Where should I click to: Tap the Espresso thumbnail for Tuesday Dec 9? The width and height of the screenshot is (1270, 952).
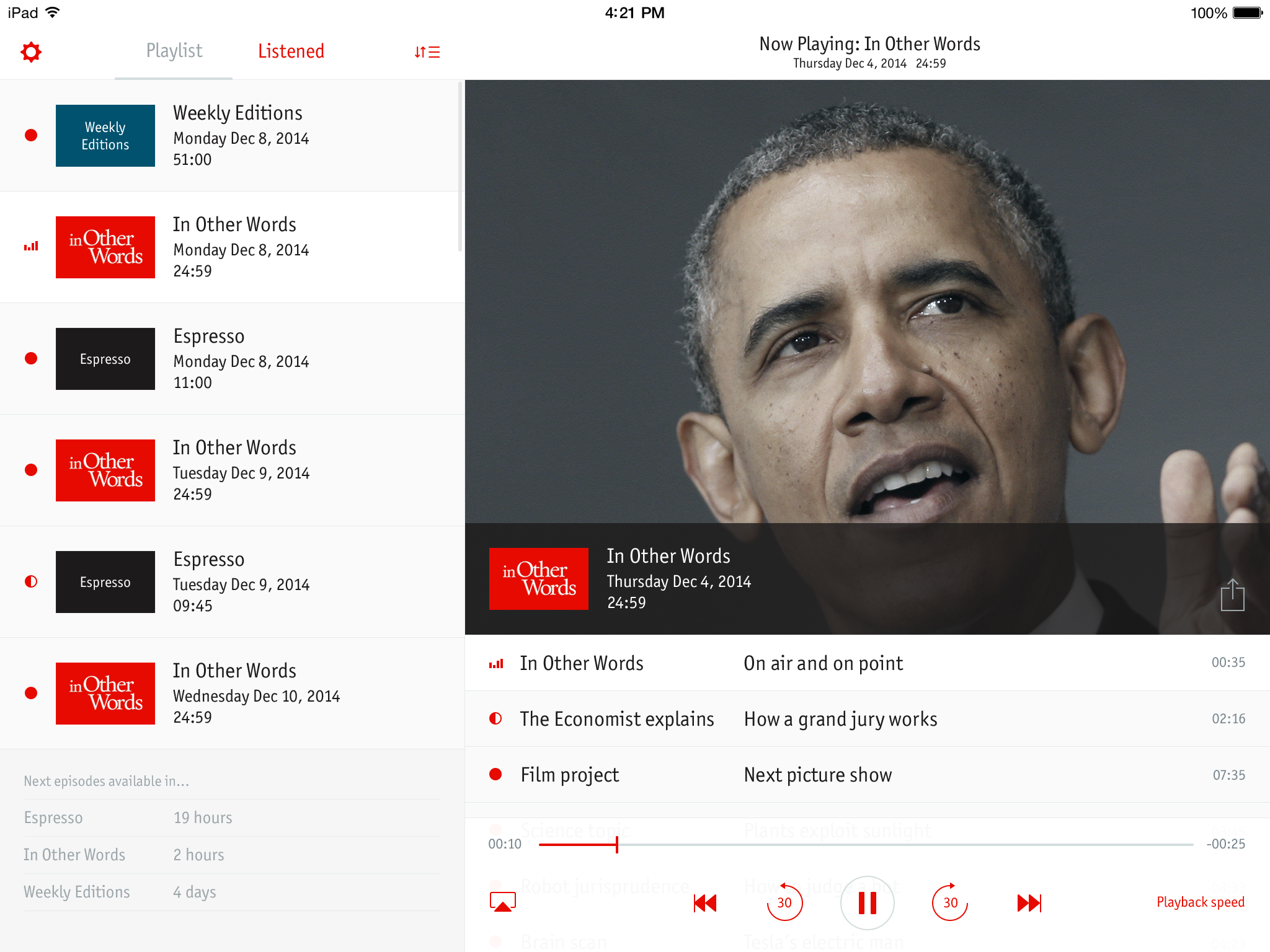(105, 582)
